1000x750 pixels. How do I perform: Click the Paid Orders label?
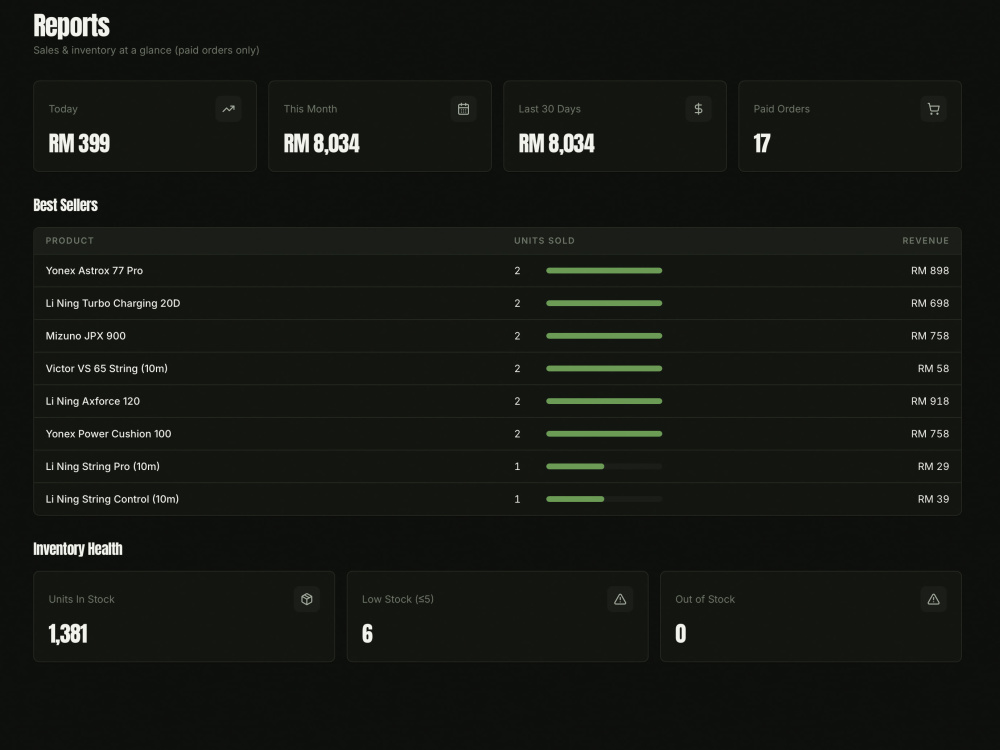(x=782, y=109)
